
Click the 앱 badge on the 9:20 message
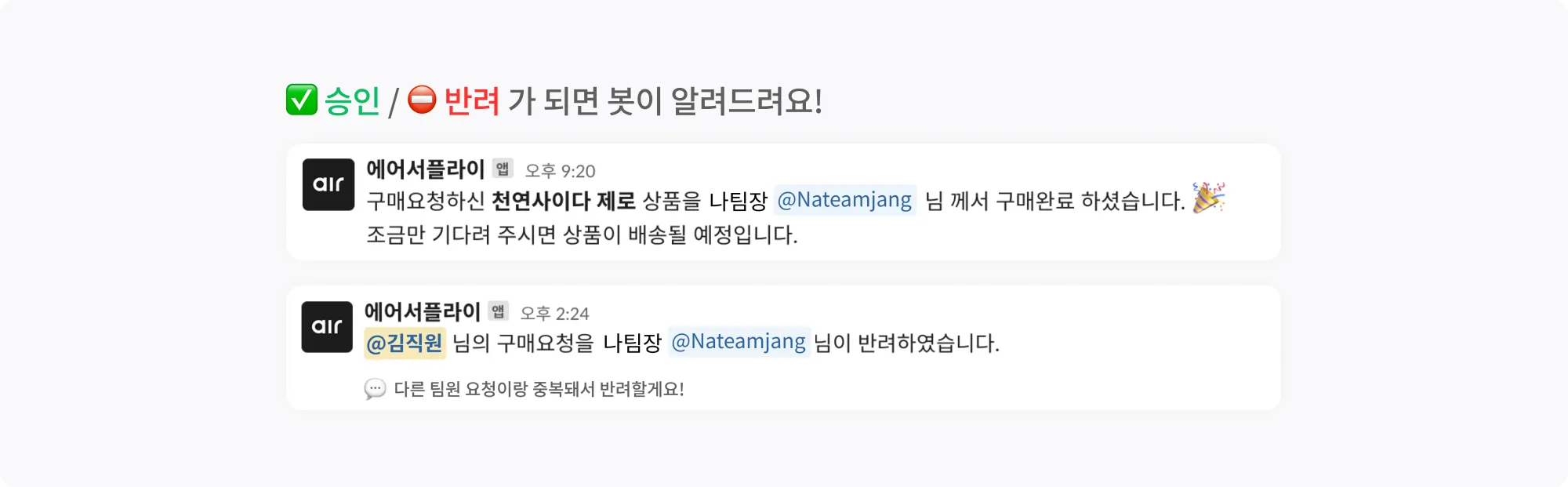pyautogui.click(x=503, y=169)
